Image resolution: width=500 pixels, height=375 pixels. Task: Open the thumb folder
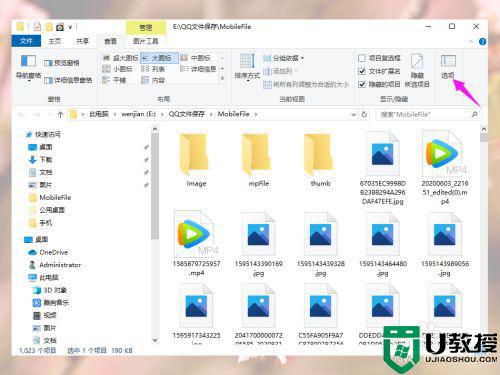click(x=320, y=161)
